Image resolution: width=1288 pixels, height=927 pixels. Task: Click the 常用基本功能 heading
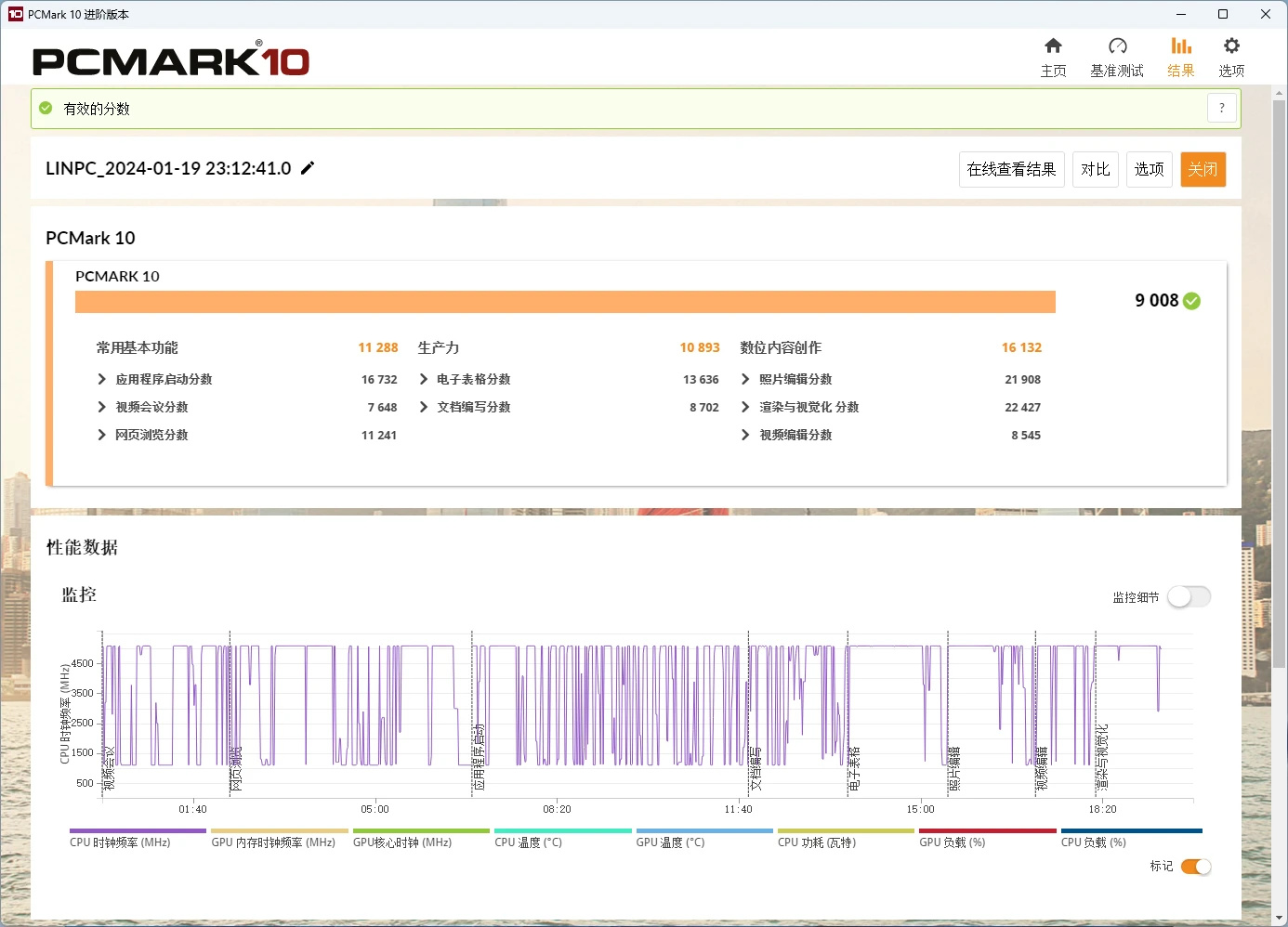point(137,347)
